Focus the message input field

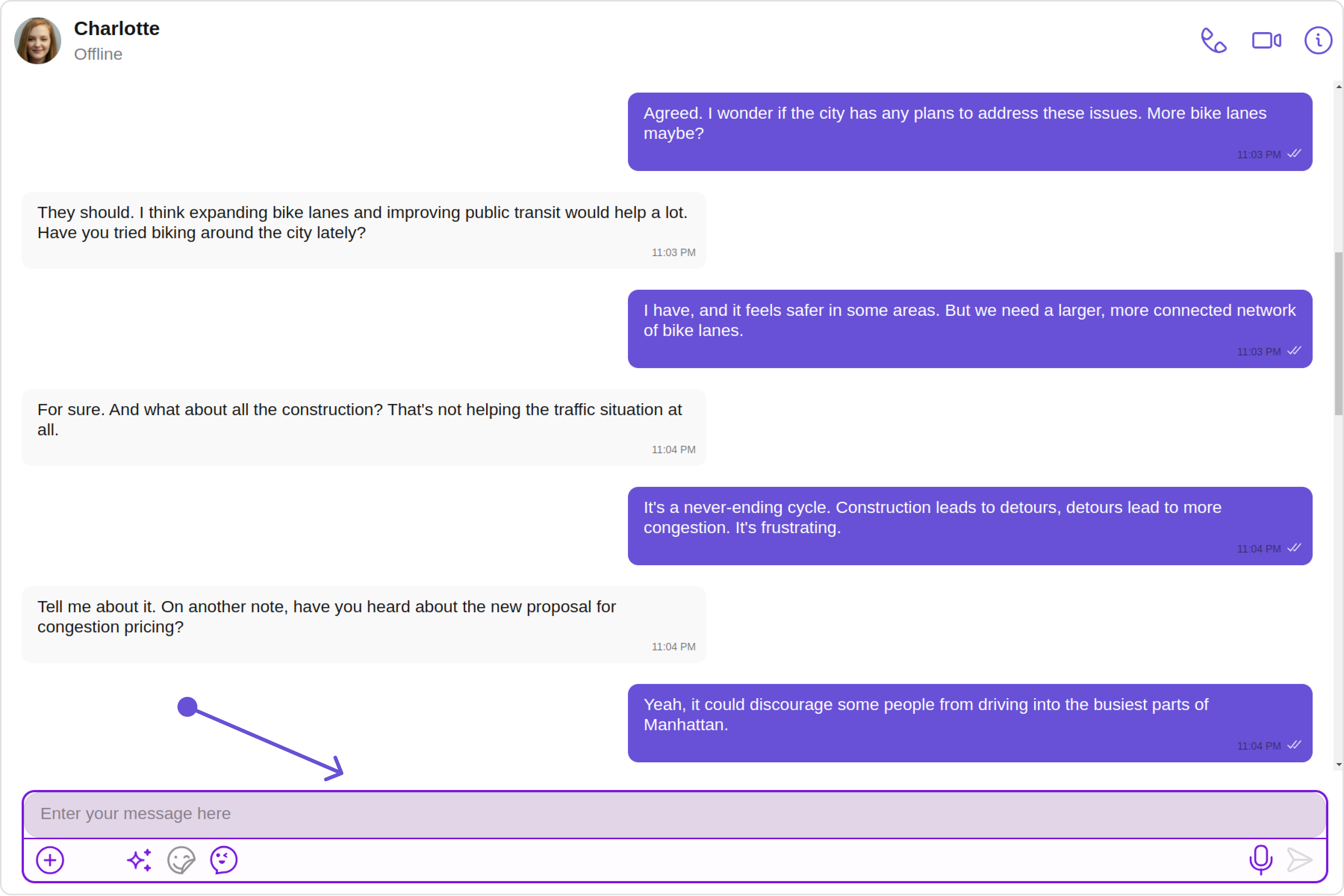point(674,814)
